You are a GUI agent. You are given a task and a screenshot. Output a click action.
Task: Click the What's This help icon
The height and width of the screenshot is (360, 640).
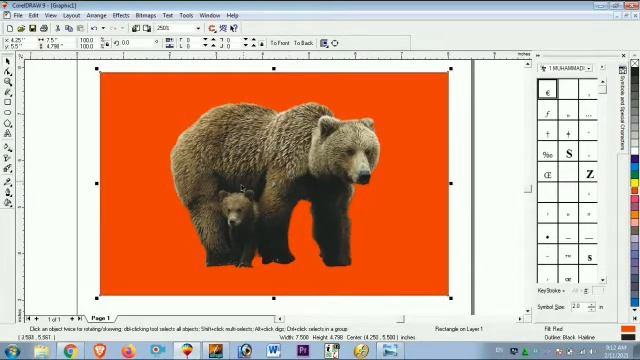click(x=234, y=28)
